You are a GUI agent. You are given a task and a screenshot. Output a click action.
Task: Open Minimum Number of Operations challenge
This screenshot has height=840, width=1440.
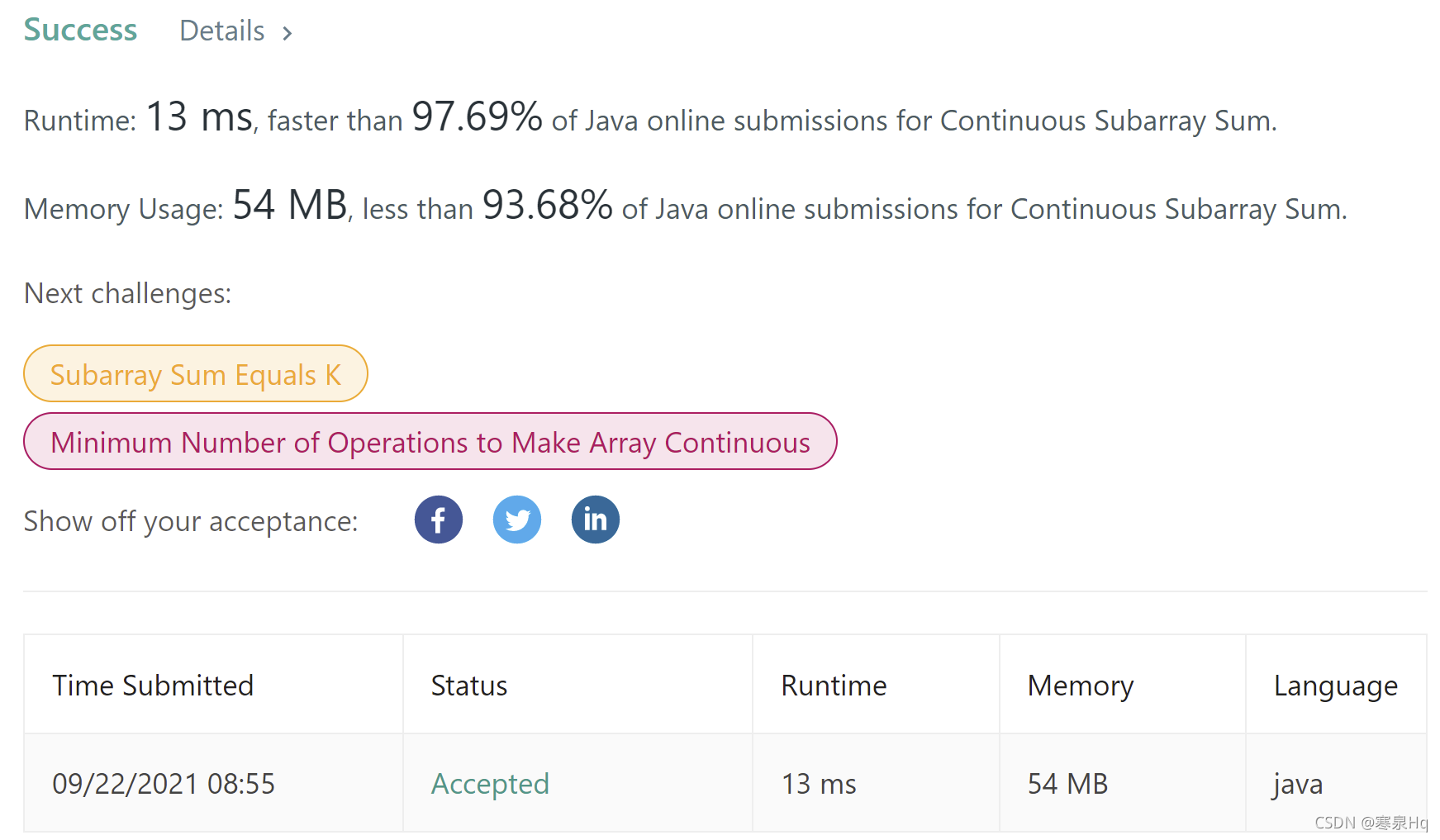click(x=430, y=442)
